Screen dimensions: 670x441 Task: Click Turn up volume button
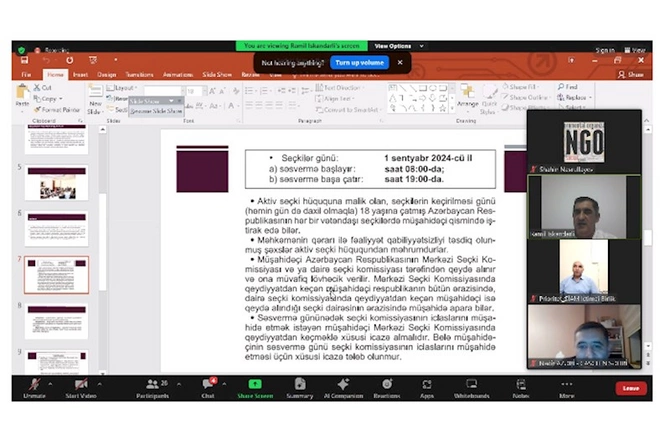pos(359,62)
